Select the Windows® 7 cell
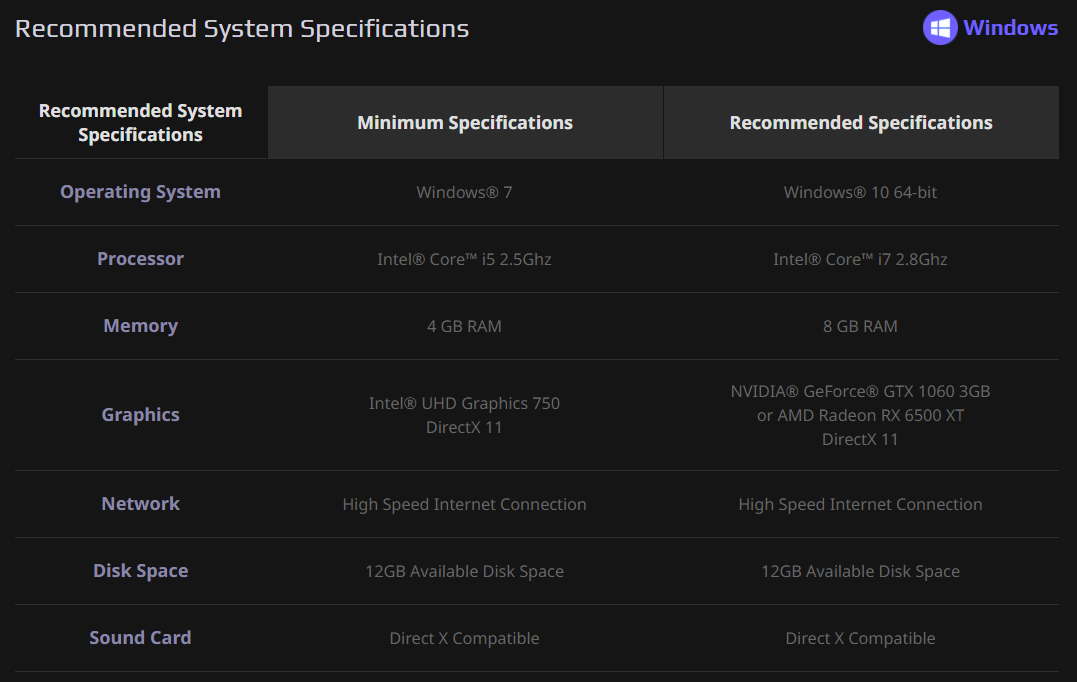1077x682 pixels. click(464, 192)
